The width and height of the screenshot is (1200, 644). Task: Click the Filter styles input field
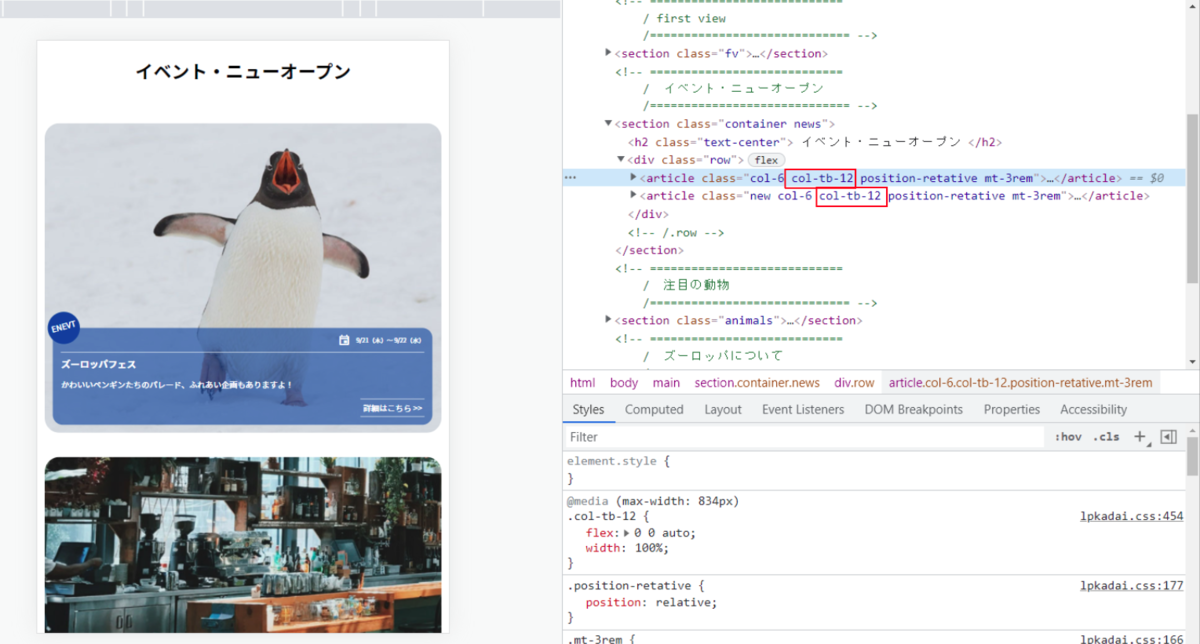pyautogui.click(x=805, y=437)
